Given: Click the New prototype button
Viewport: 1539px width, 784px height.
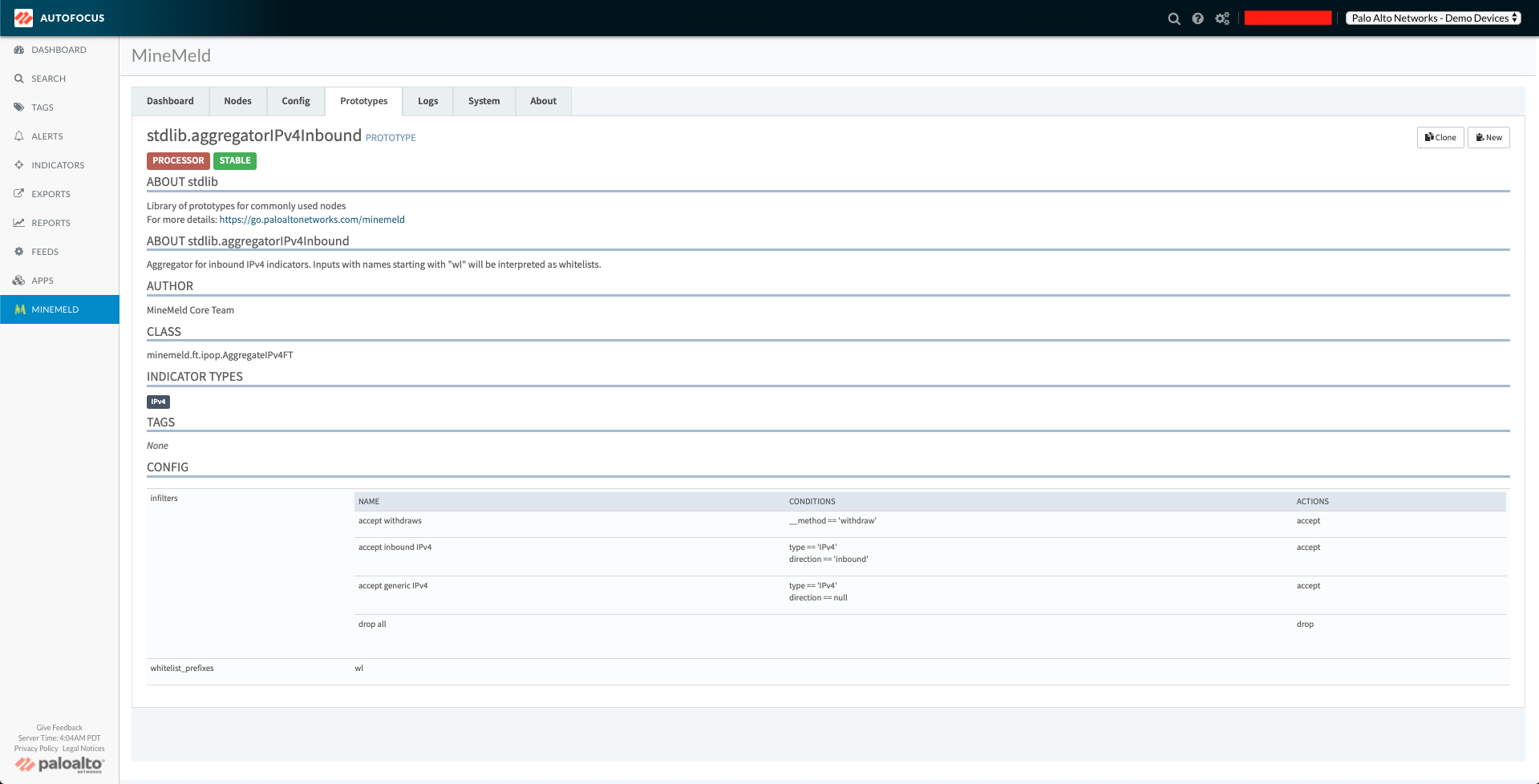Looking at the screenshot, I should tap(1488, 137).
